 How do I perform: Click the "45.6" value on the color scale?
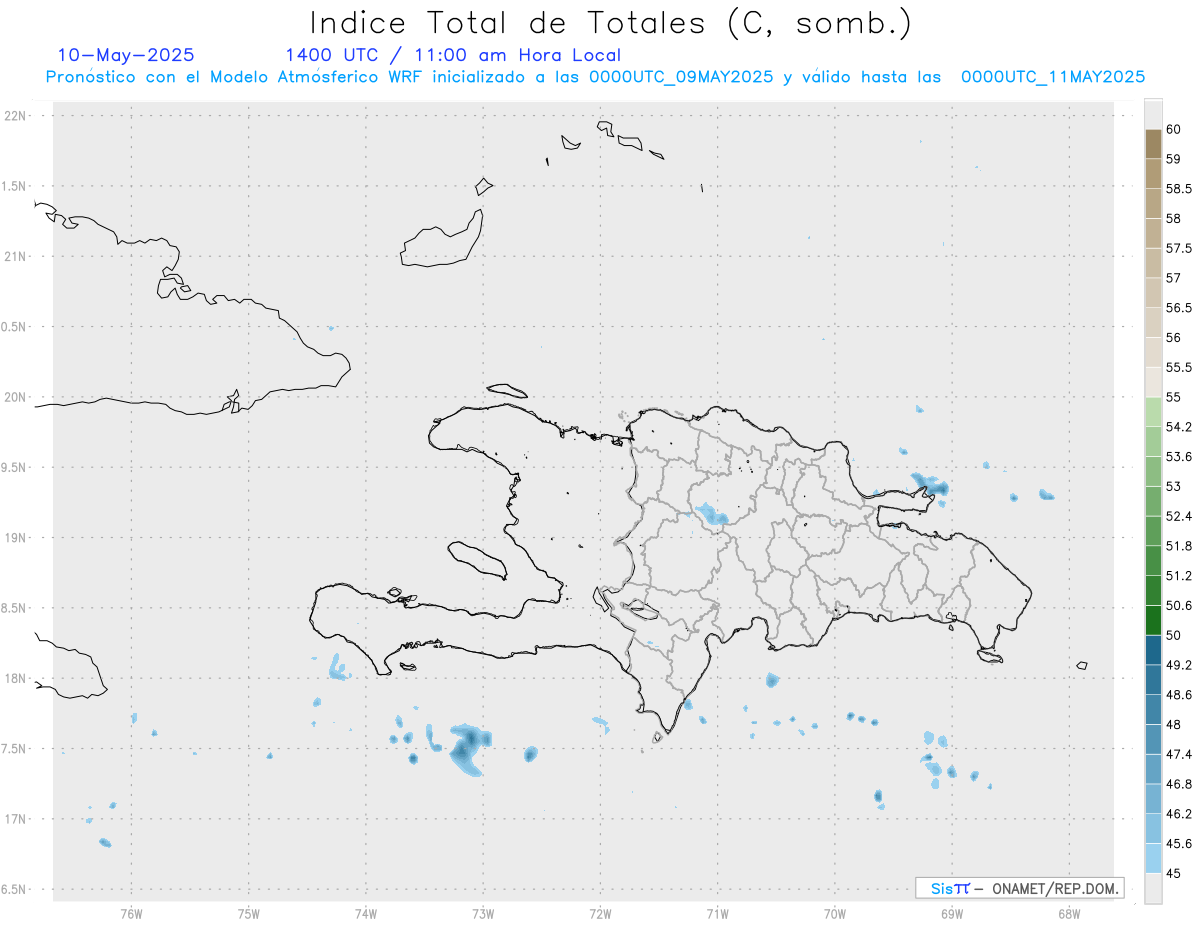1179,844
